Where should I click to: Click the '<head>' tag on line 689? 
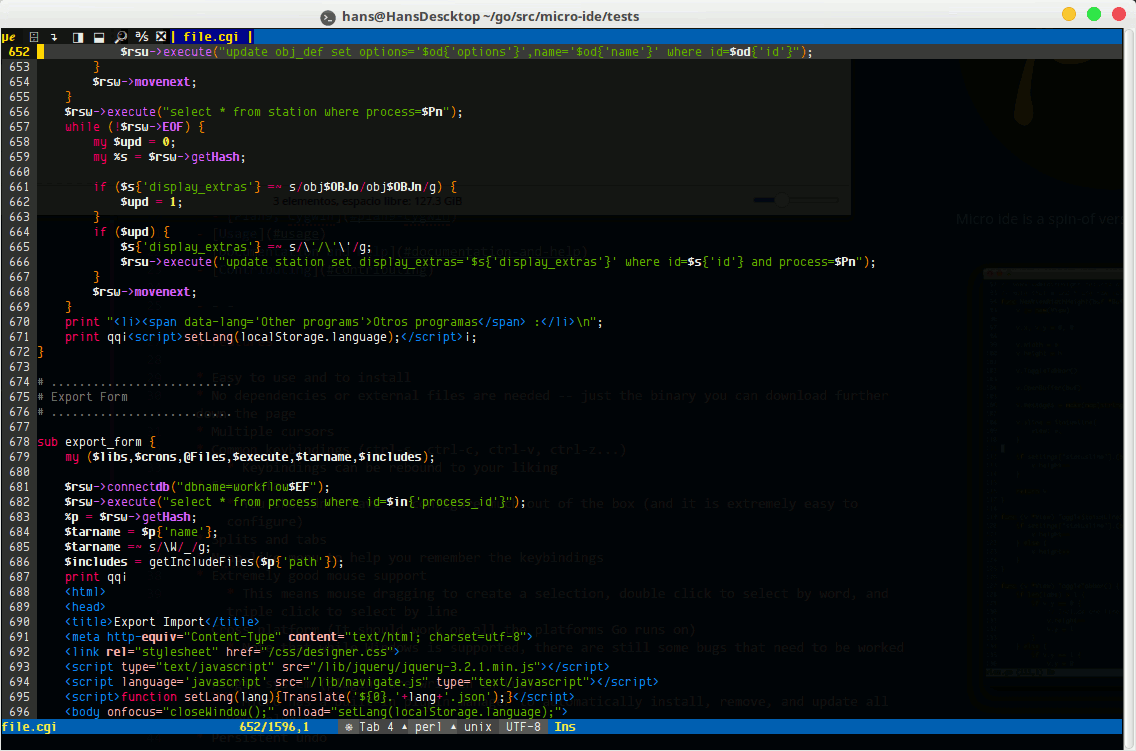click(x=85, y=607)
